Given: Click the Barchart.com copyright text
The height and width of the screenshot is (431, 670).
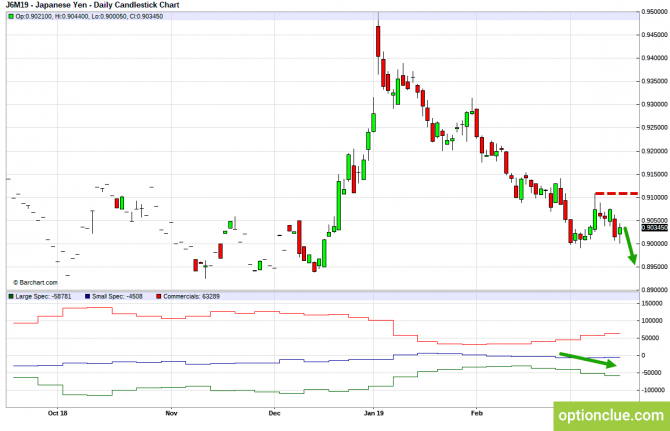Looking at the screenshot, I should [35, 282].
